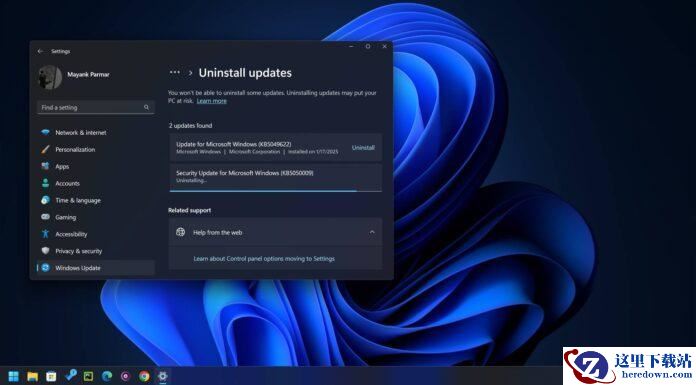Click the Security Update KB5050009 entry
This screenshot has width=696, height=385.
[275, 177]
